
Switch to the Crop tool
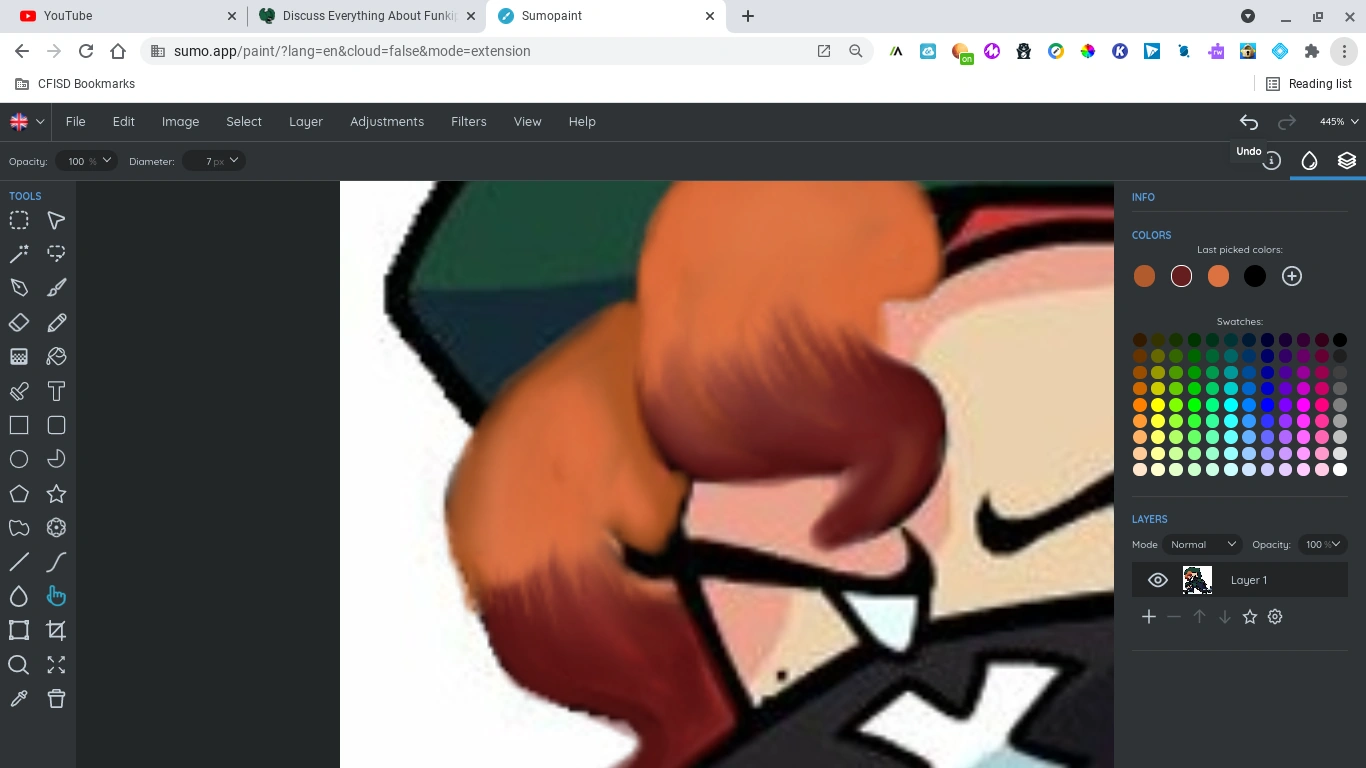tap(56, 630)
